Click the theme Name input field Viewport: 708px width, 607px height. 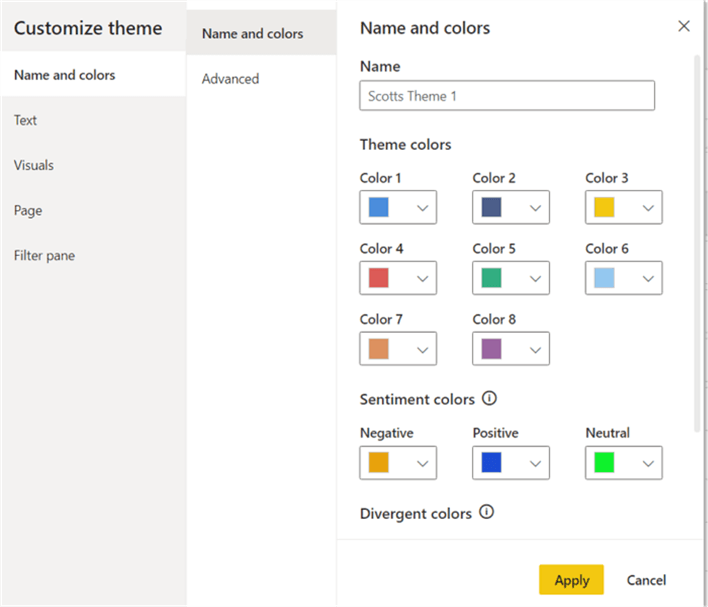[507, 95]
